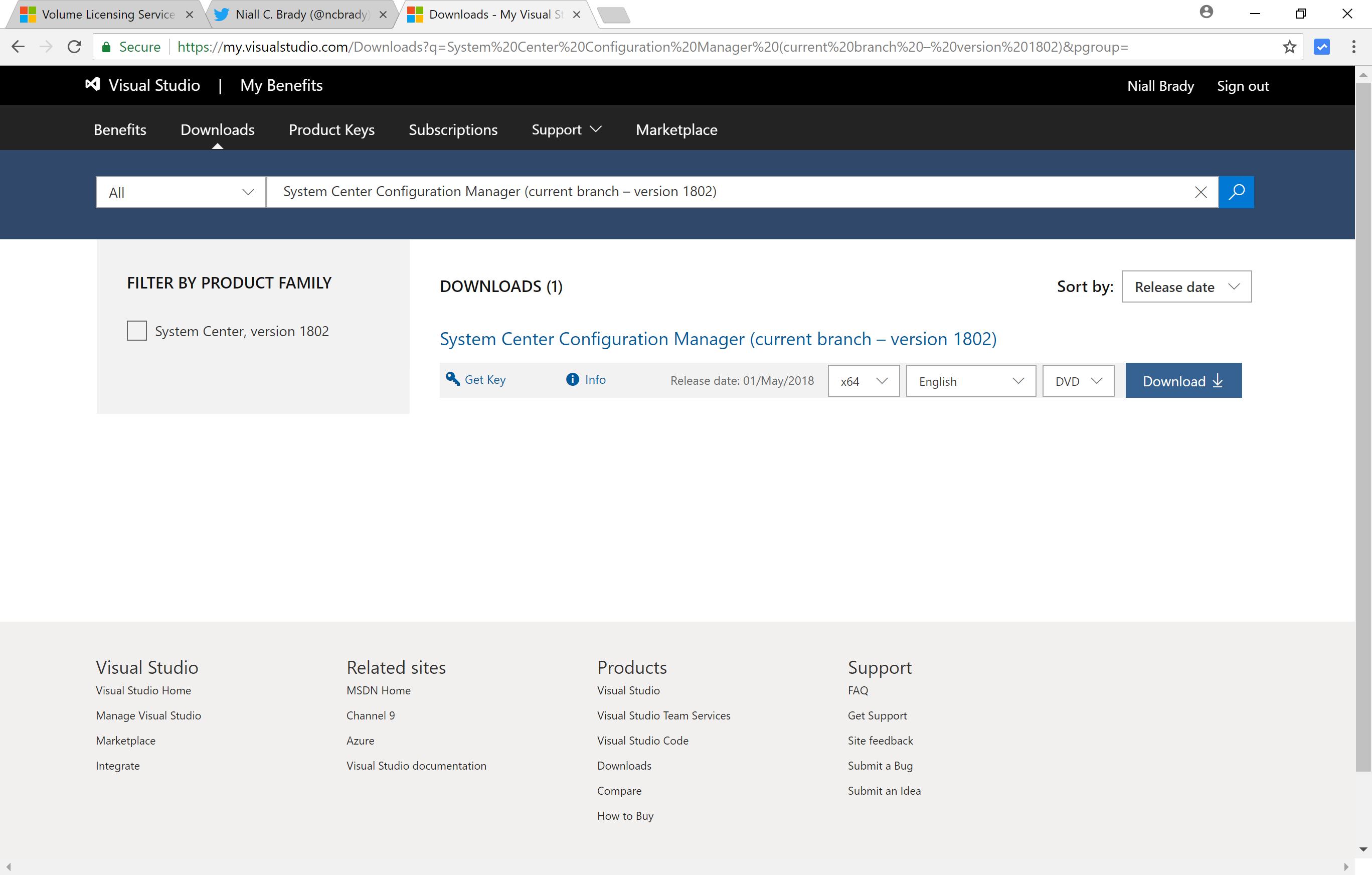Open the Manage Visual Studio footer link
Image resolution: width=1372 pixels, height=875 pixels.
point(148,715)
